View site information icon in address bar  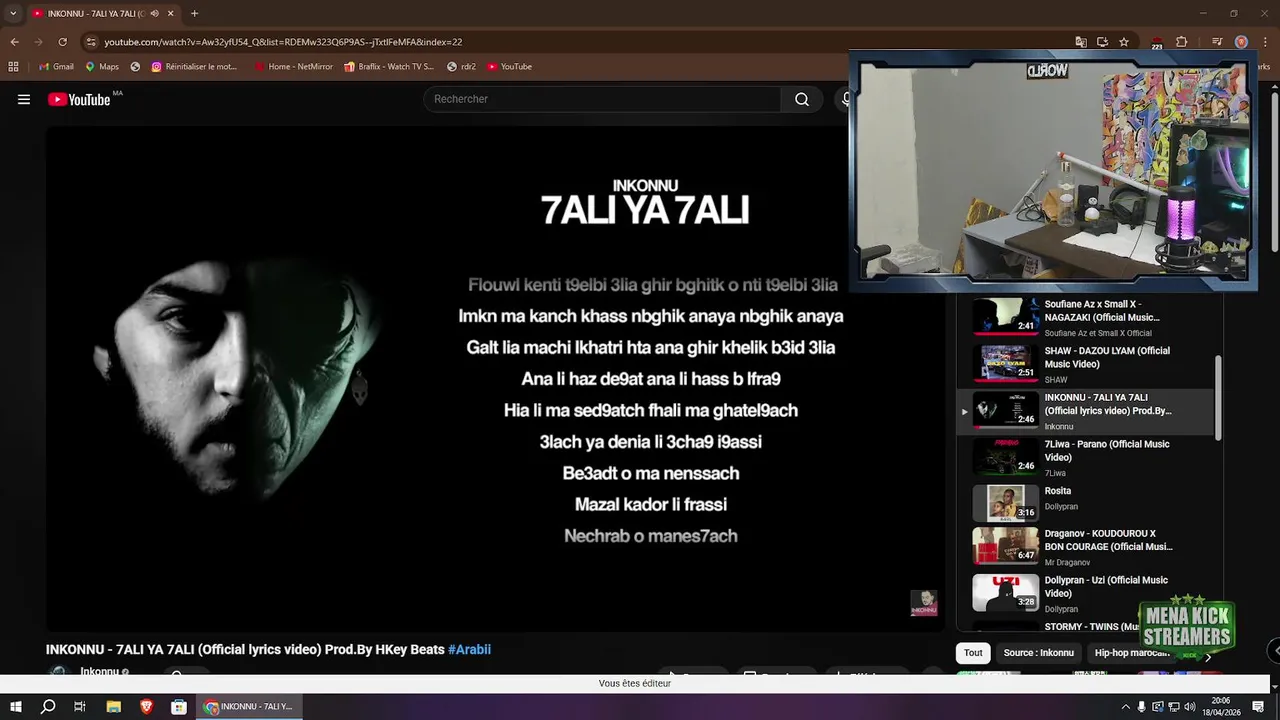91,42
